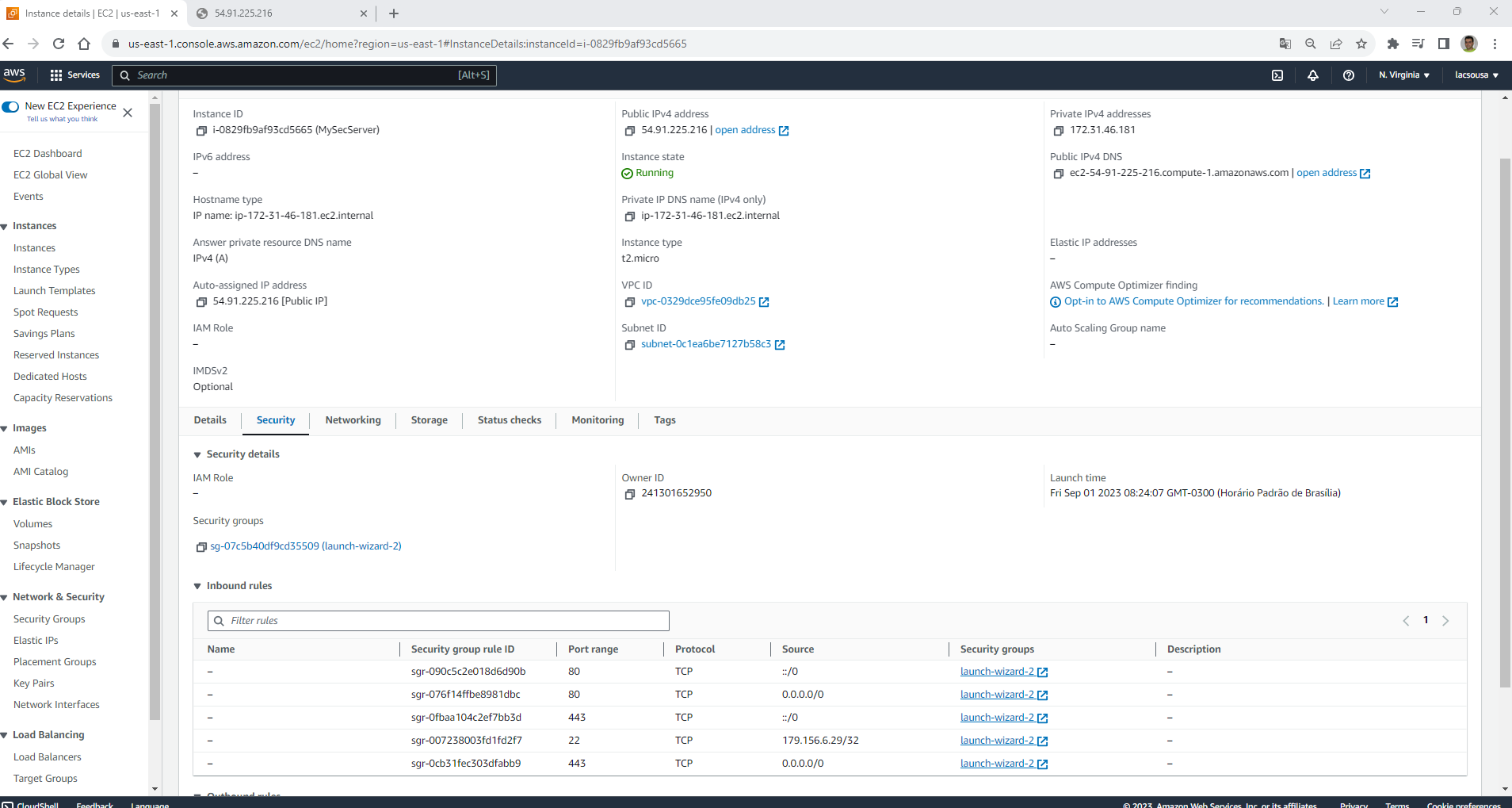Select the Security tab
This screenshot has width=1512, height=808.
[276, 420]
